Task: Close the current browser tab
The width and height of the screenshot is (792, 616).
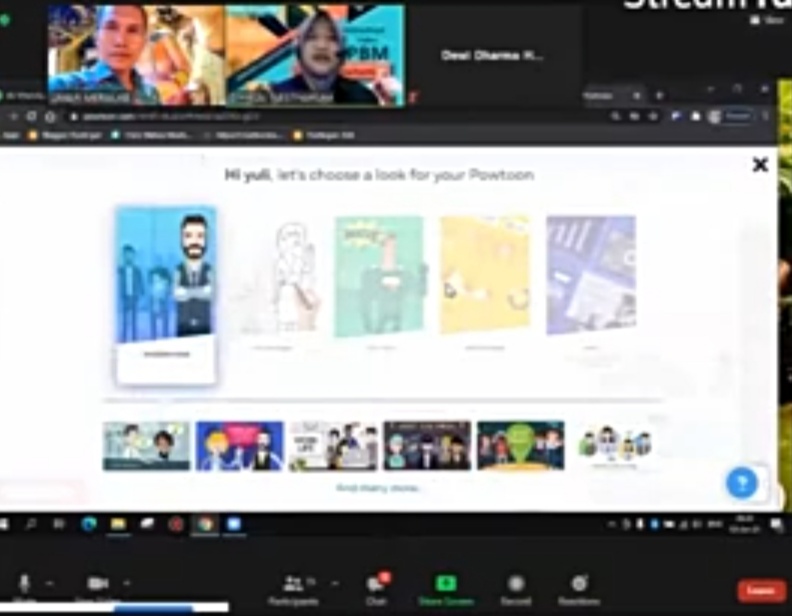Action: point(637,95)
